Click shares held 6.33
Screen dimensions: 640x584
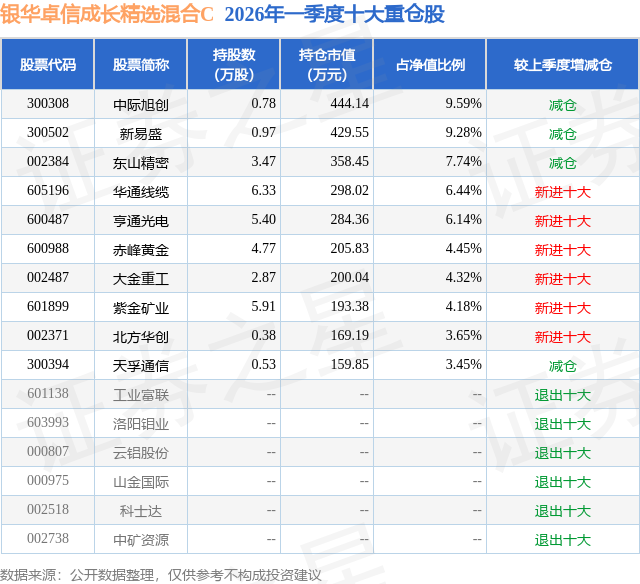264,191
